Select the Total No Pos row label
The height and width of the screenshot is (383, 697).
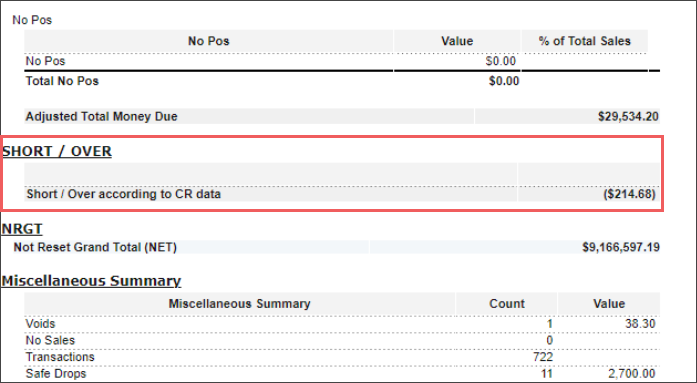[x=62, y=81]
